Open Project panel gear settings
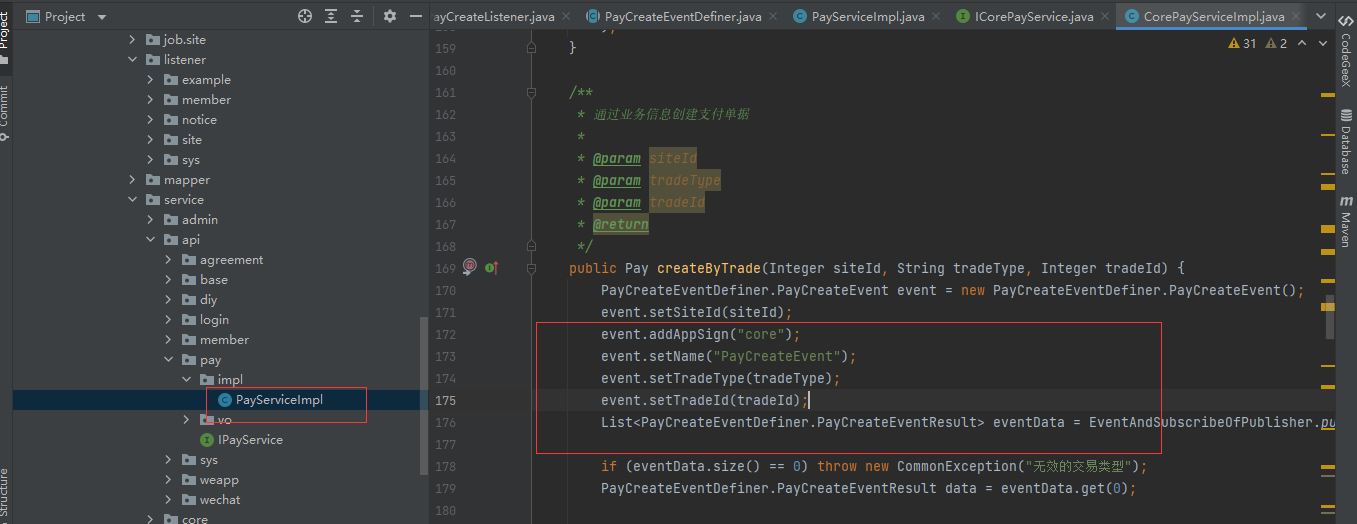 pyautogui.click(x=390, y=16)
